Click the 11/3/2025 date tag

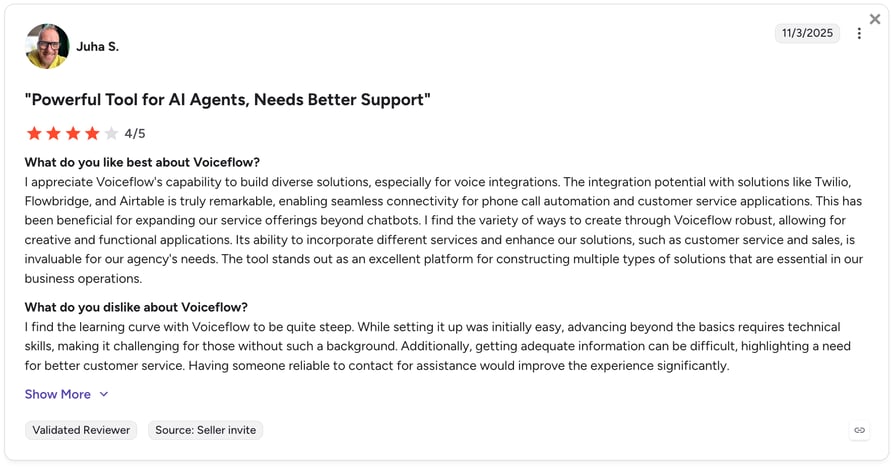coord(807,33)
